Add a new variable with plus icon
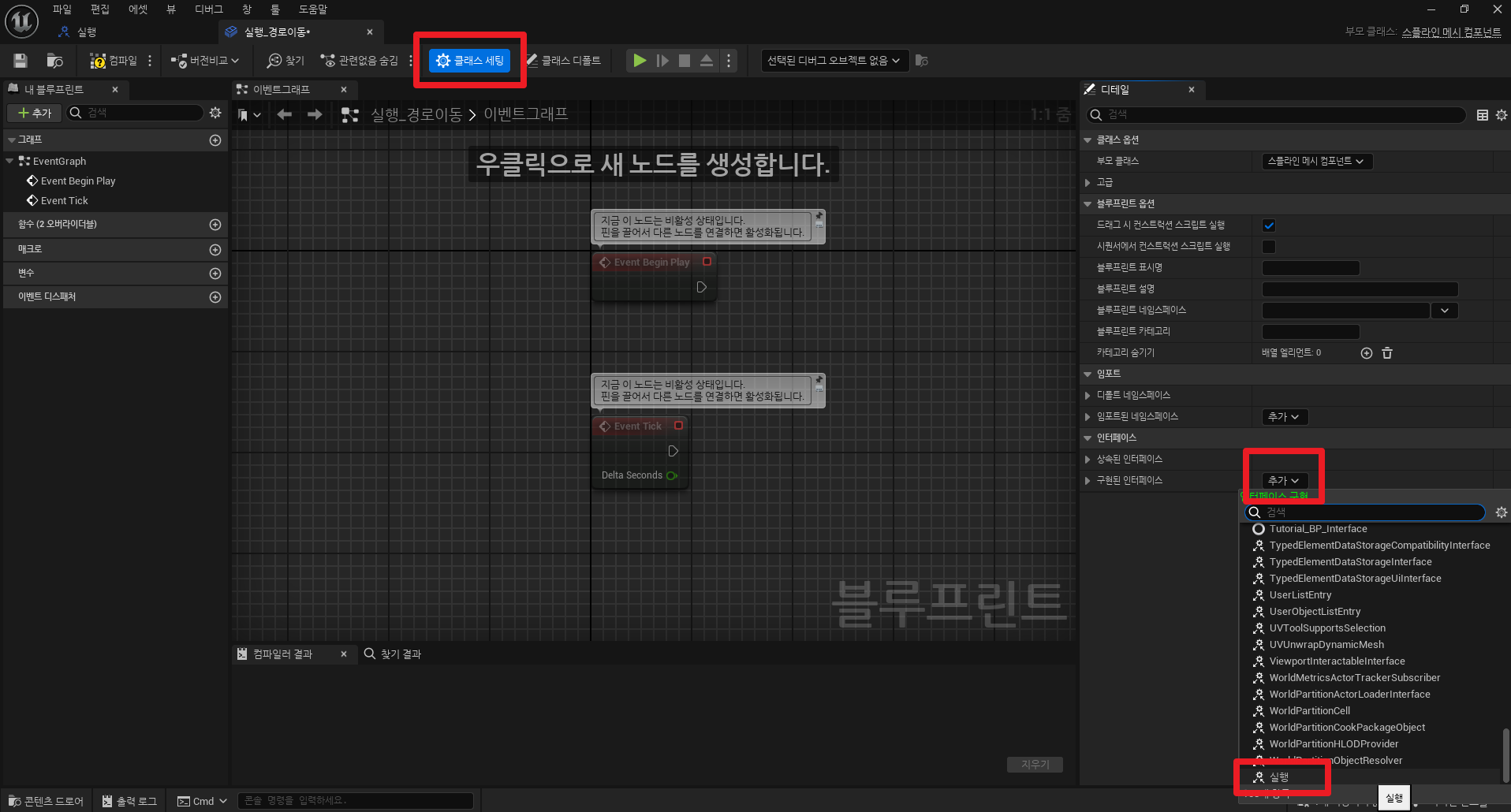 (x=215, y=273)
